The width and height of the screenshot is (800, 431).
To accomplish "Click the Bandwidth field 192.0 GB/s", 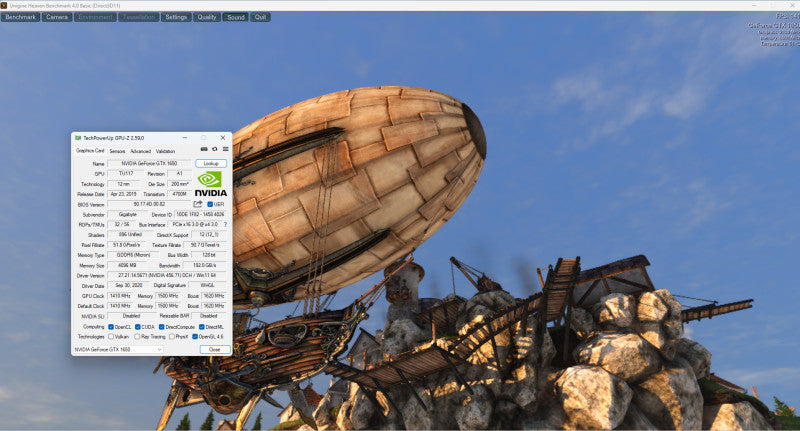I will point(204,265).
